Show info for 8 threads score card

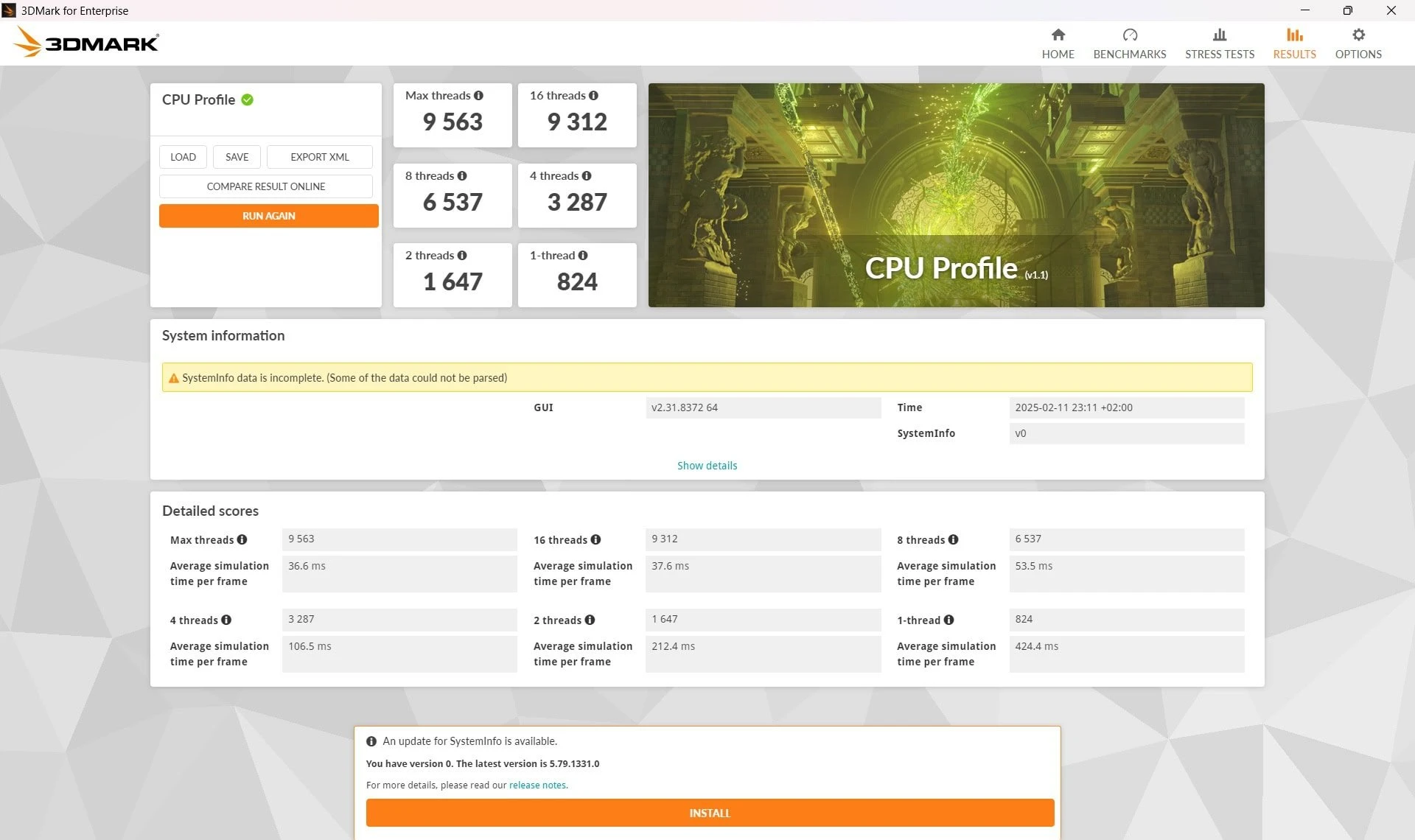pos(462,176)
